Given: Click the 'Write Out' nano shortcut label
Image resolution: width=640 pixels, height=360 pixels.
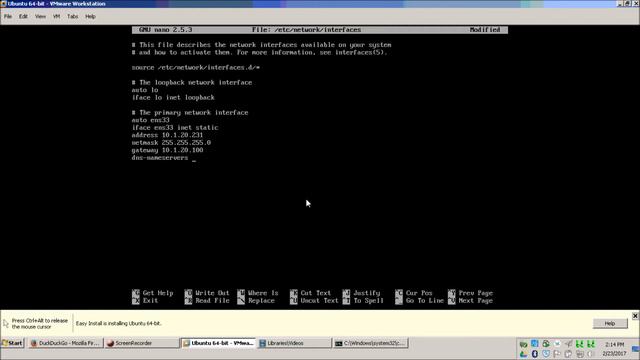Looking at the screenshot, I should coord(212,293).
